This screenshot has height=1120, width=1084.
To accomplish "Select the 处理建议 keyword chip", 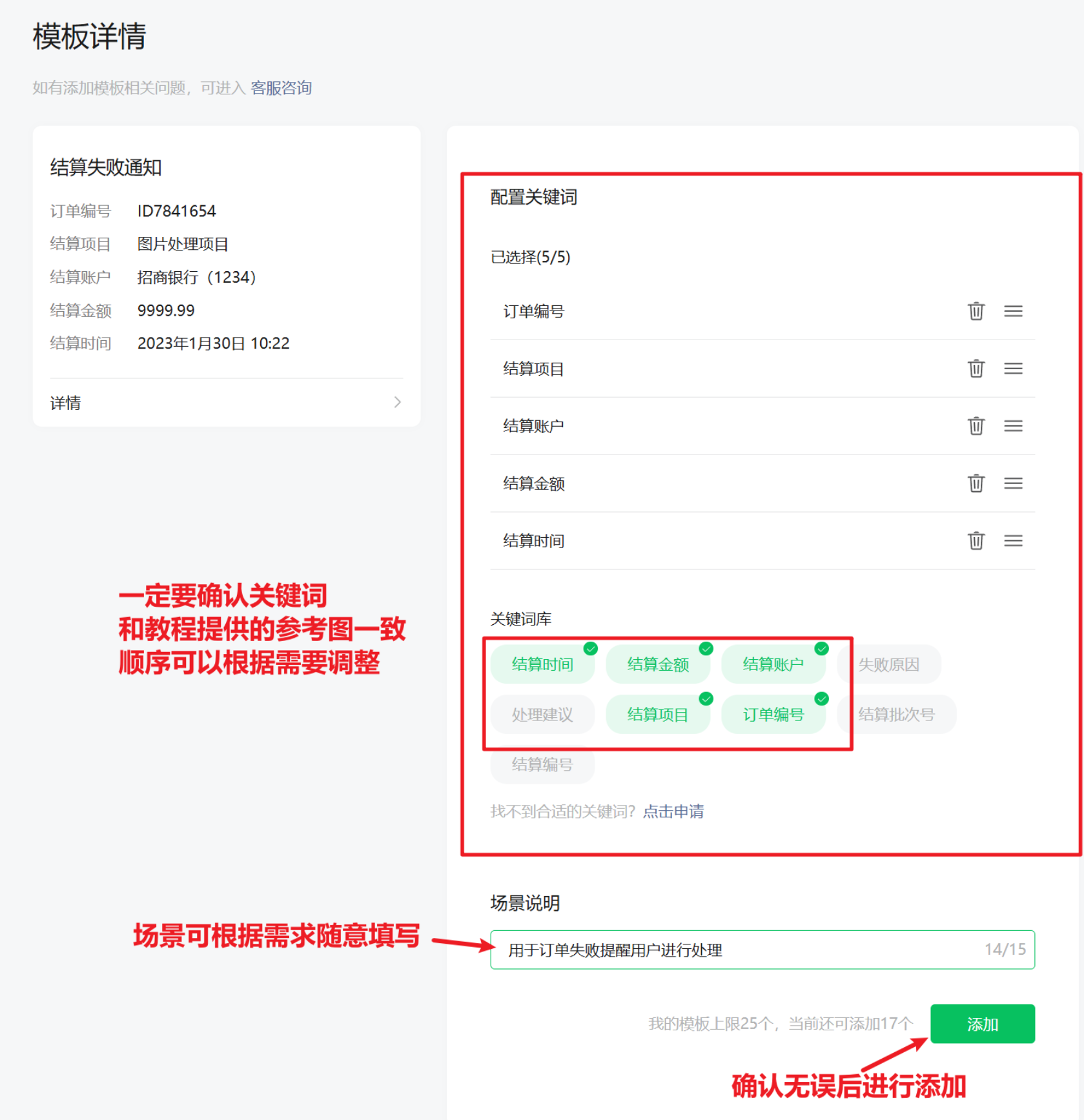I will tap(542, 715).
